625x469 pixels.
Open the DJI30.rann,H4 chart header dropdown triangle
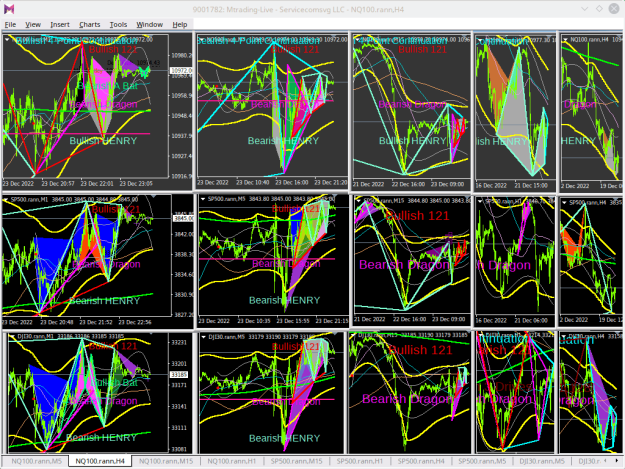coord(564,336)
